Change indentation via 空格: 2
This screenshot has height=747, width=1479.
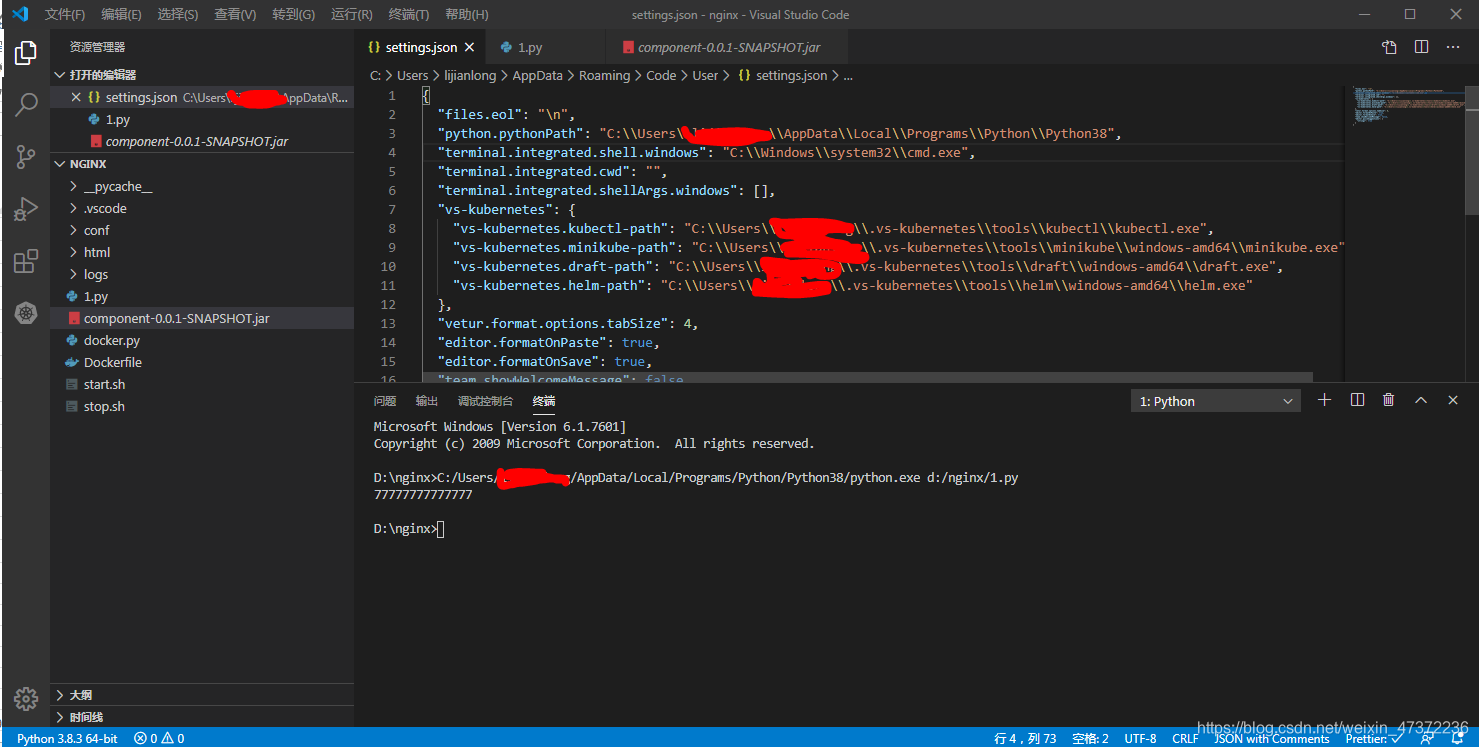1090,738
